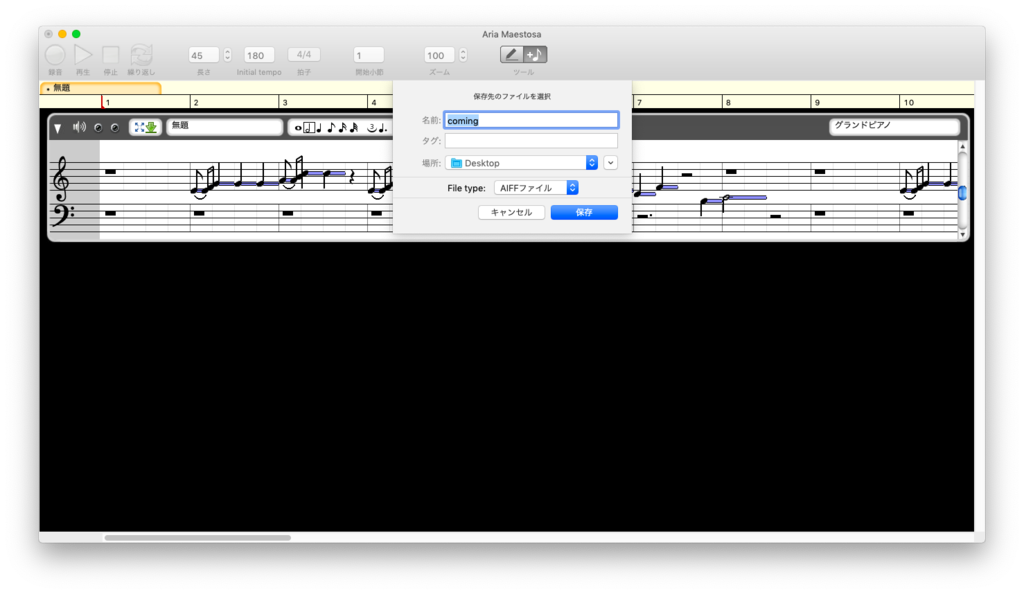Image resolution: width=1024 pixels, height=594 pixels.
Task: Click the half note in measure 7
Action: [726, 202]
